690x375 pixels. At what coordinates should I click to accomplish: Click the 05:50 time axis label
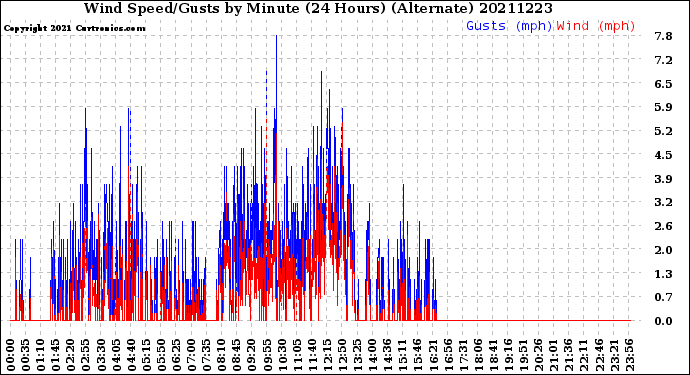point(161,355)
